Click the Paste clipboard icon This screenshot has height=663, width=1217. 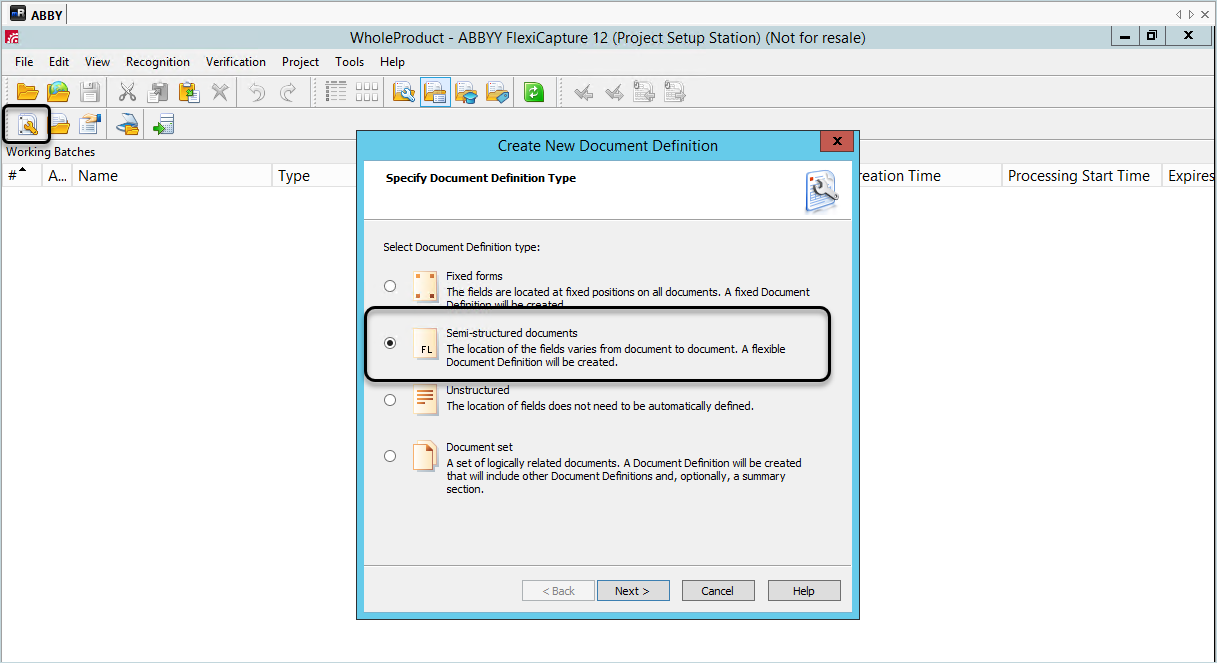(x=189, y=93)
